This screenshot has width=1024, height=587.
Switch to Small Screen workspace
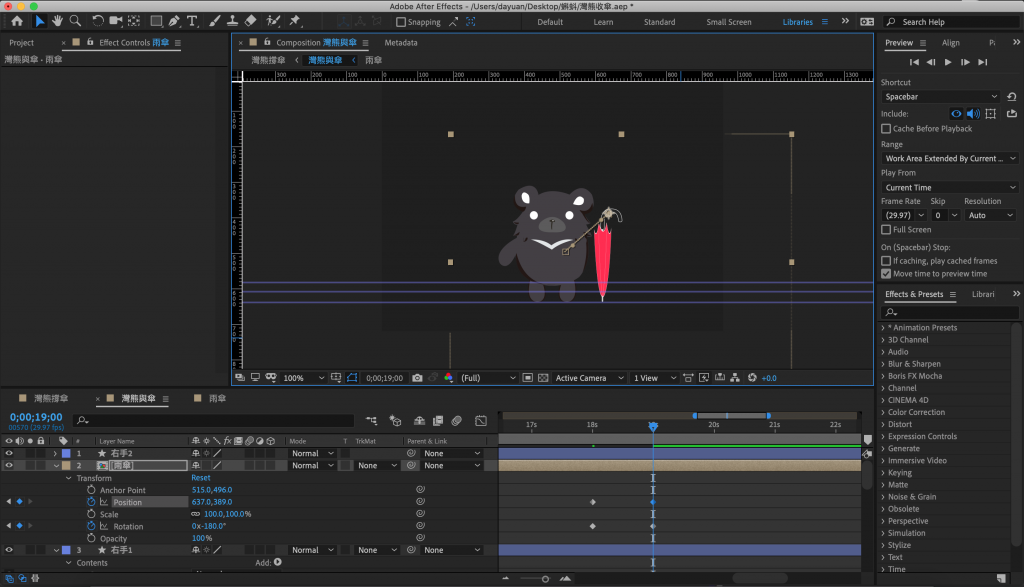(729, 22)
